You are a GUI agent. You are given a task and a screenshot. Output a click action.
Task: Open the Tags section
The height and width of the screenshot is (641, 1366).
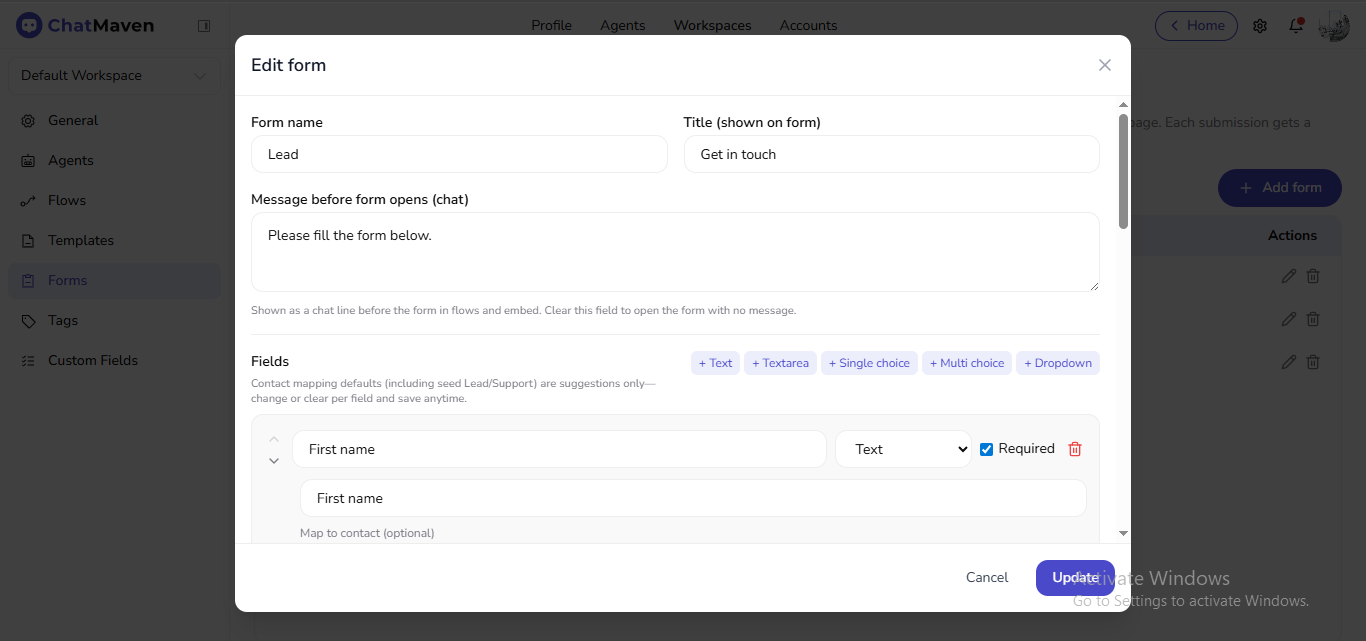click(x=62, y=320)
